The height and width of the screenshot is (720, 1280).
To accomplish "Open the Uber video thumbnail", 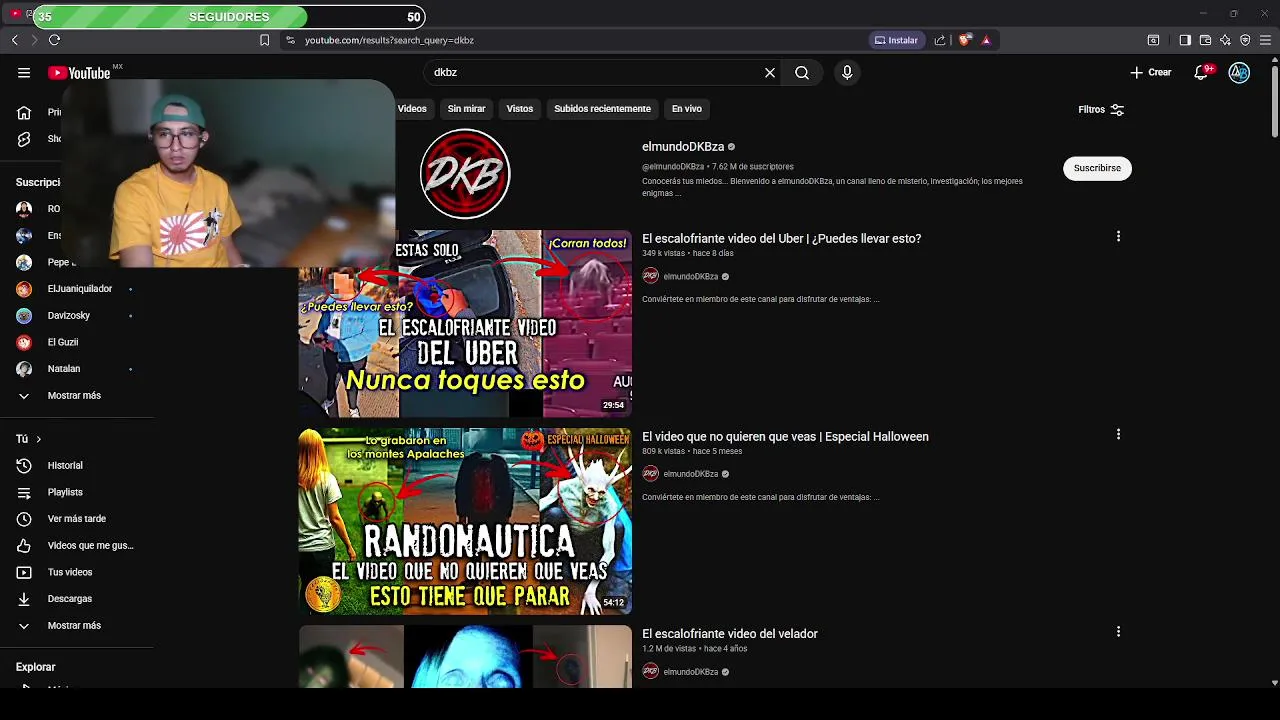I will coord(465,324).
